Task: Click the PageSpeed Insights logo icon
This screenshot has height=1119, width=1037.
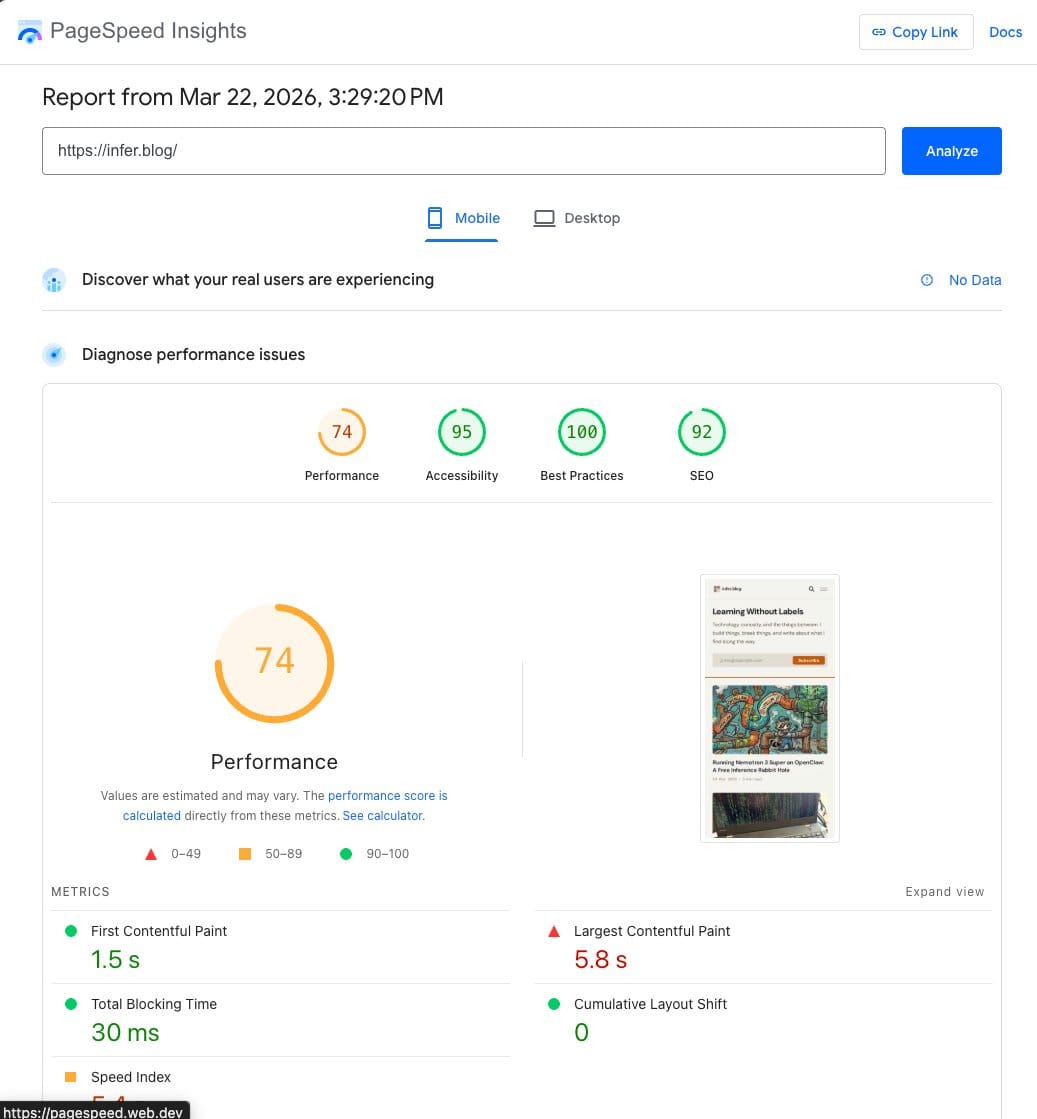Action: (x=29, y=31)
